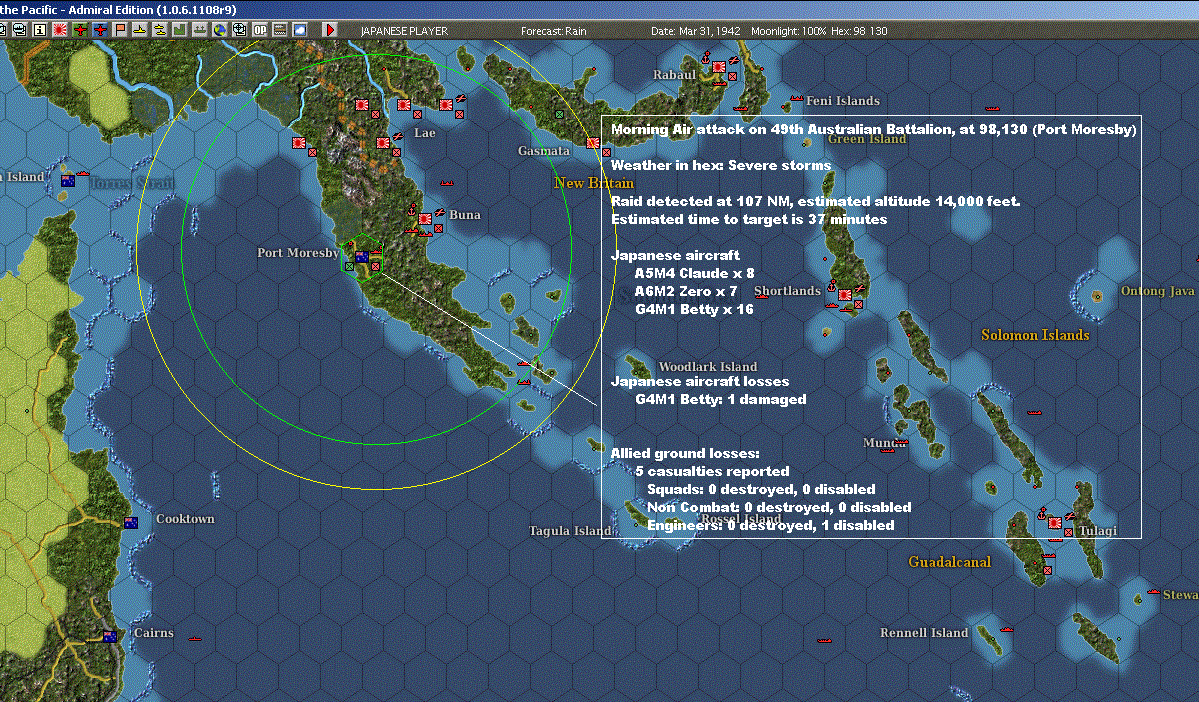Open the single yellow ship toolbar icon
1199x702 pixels.
[x=140, y=30]
